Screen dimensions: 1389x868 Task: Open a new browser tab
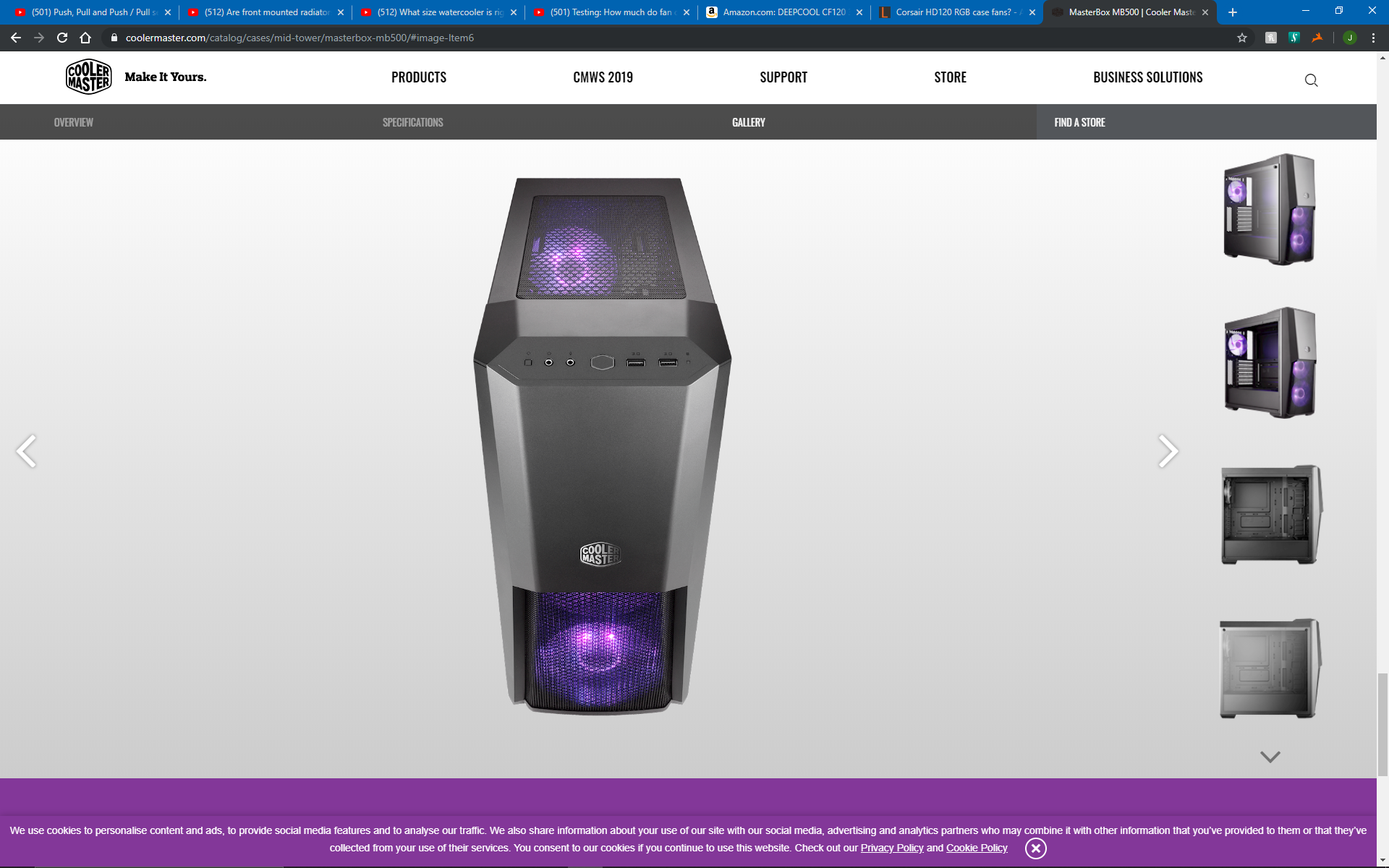[1233, 12]
